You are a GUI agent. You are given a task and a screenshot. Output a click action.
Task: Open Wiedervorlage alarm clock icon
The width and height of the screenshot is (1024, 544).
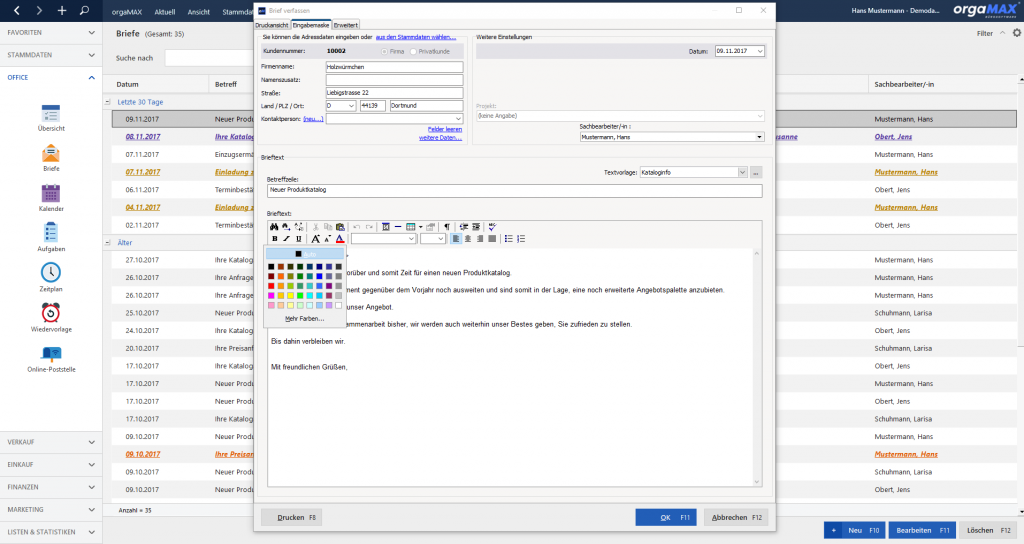(51, 318)
